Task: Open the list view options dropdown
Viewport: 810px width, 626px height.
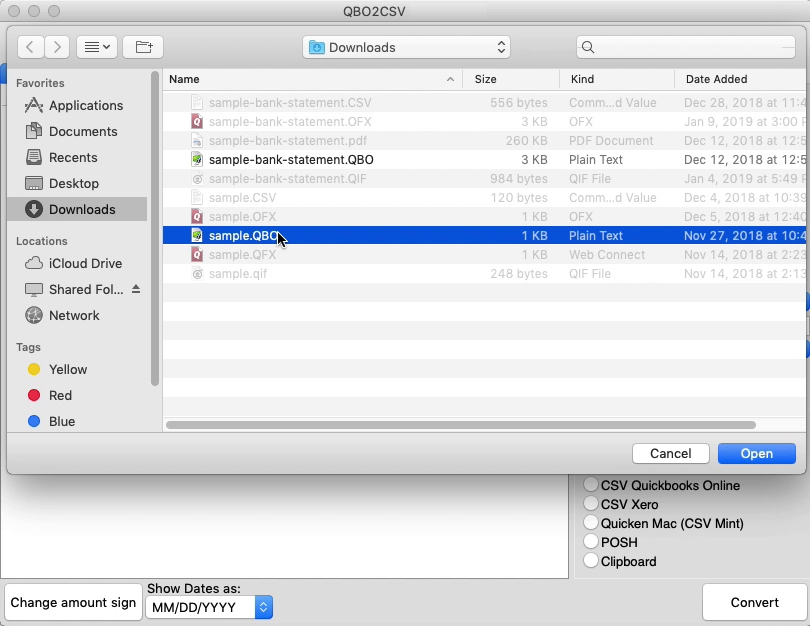Action: (x=97, y=48)
